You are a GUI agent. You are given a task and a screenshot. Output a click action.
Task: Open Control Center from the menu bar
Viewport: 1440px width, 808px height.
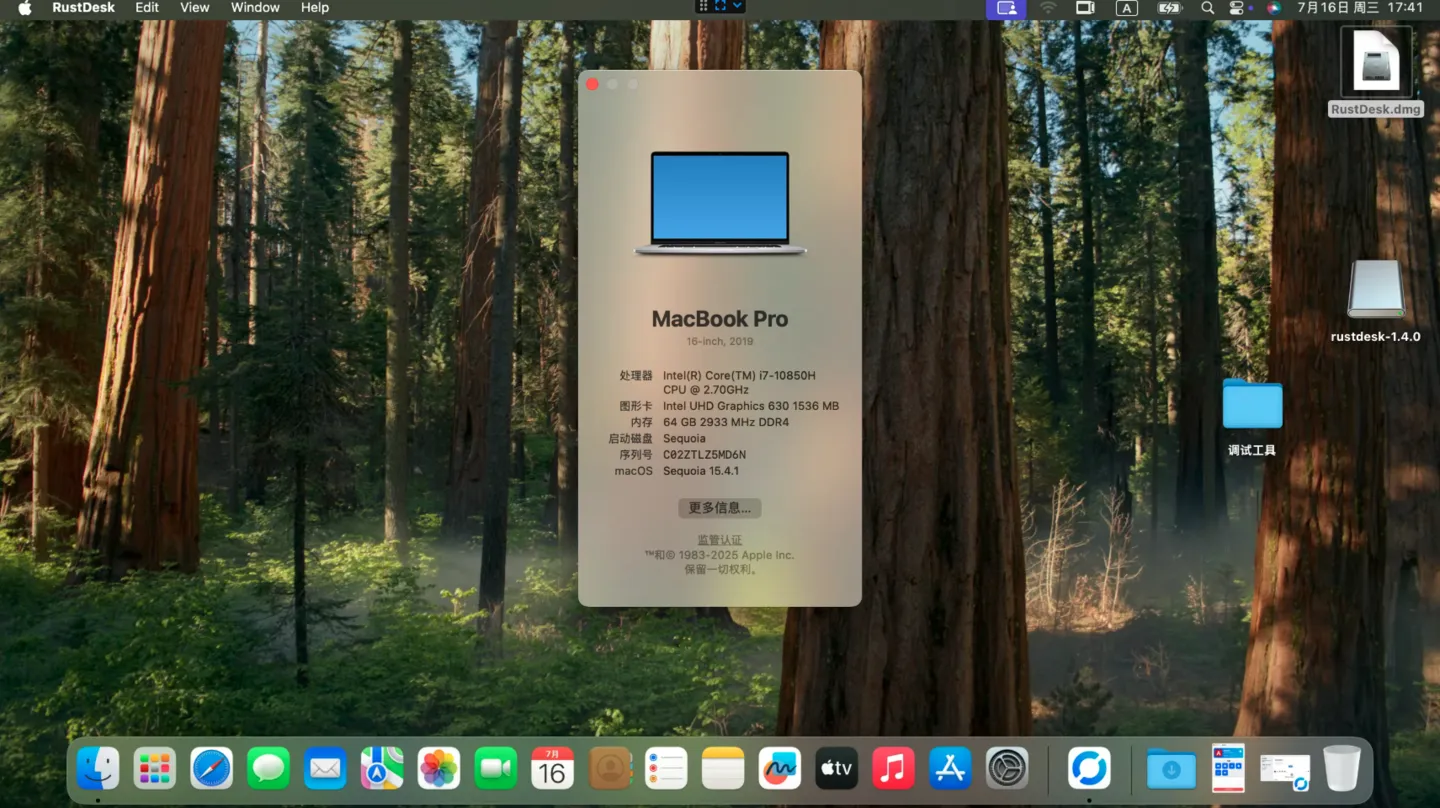tap(1236, 8)
